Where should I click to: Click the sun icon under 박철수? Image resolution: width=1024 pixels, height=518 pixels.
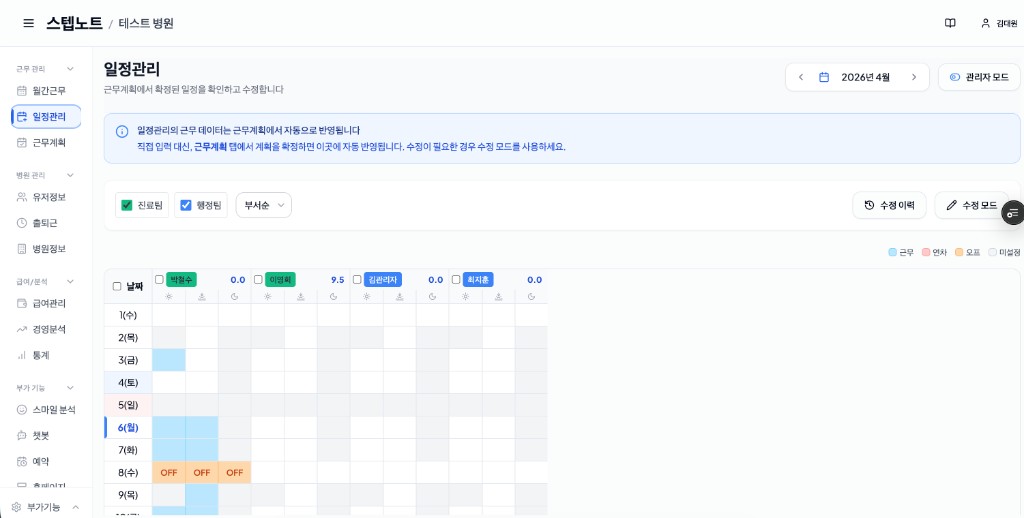(168, 297)
